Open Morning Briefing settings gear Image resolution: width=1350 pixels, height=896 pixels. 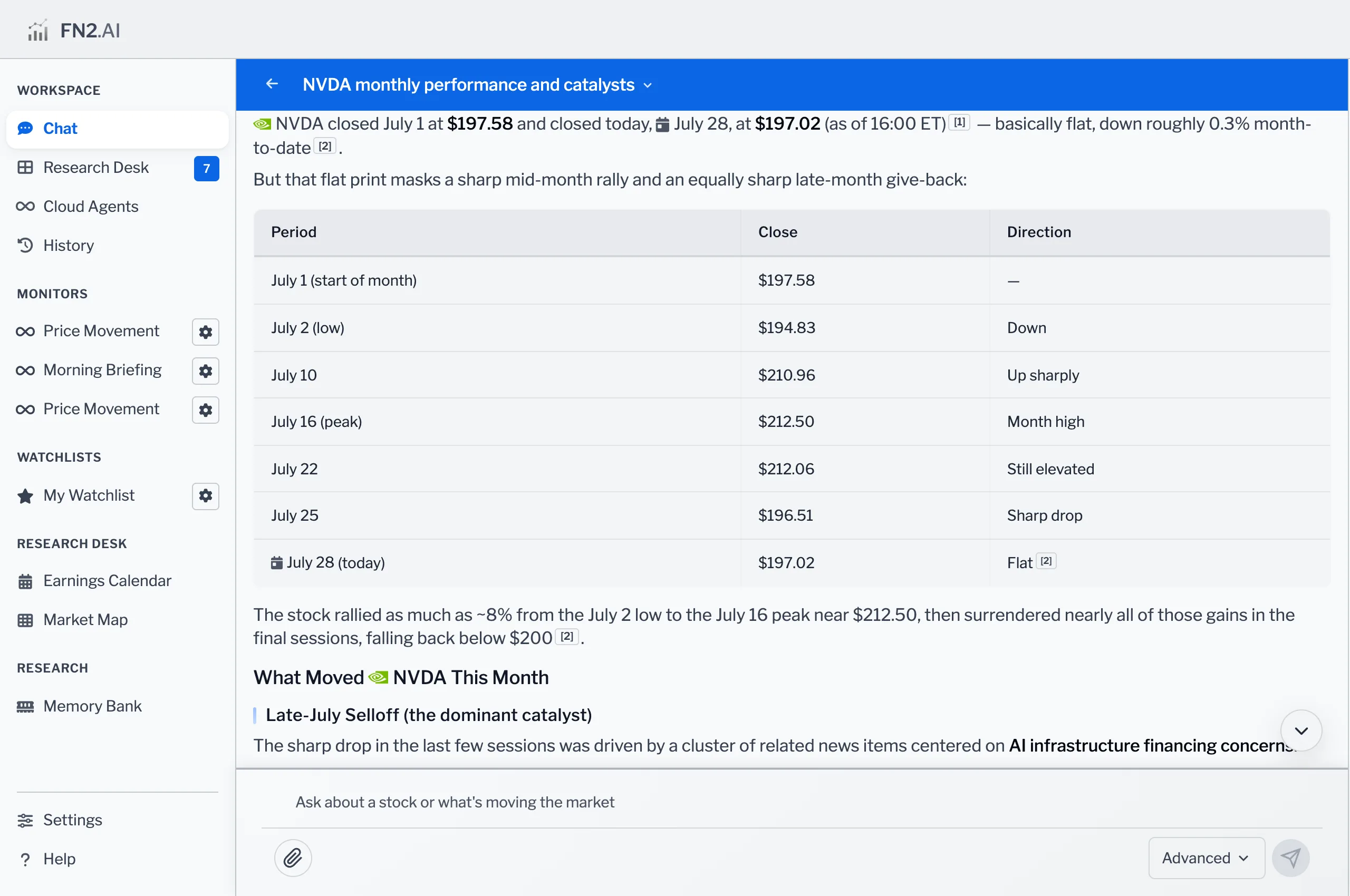(206, 371)
